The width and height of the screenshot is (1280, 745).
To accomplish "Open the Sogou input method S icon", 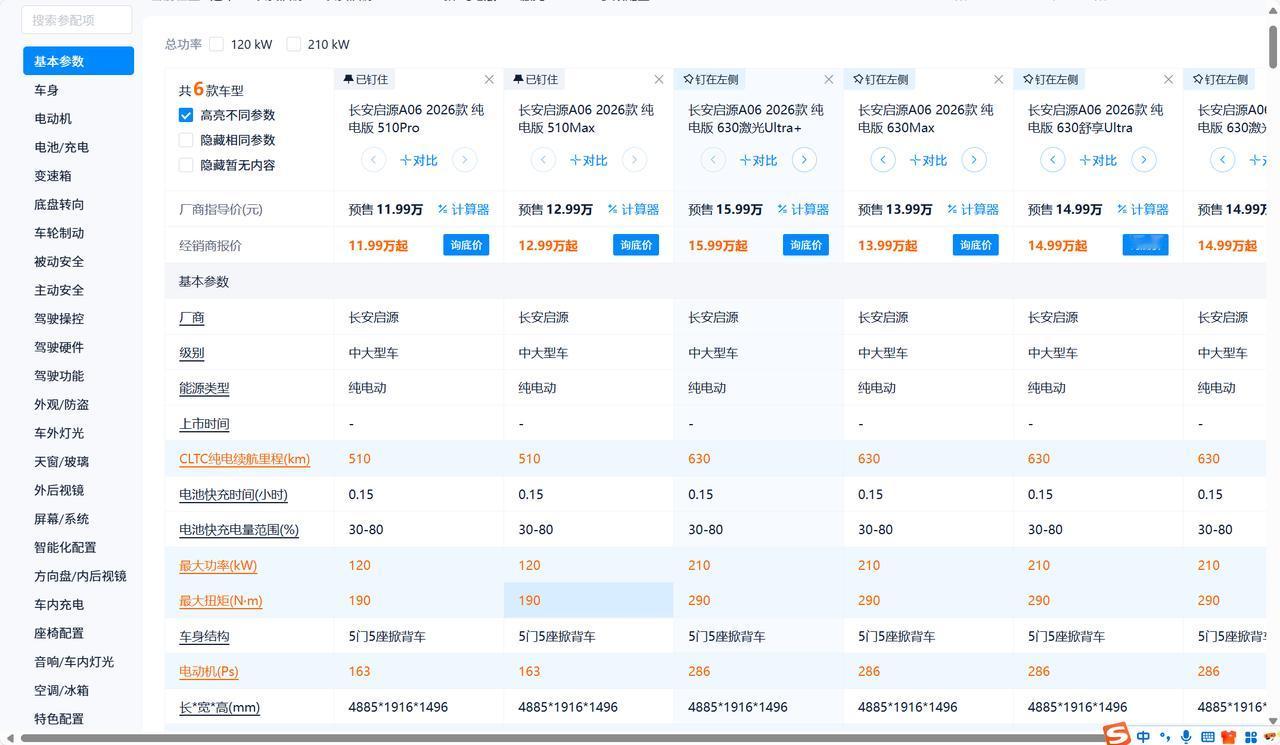I will 1117,734.
